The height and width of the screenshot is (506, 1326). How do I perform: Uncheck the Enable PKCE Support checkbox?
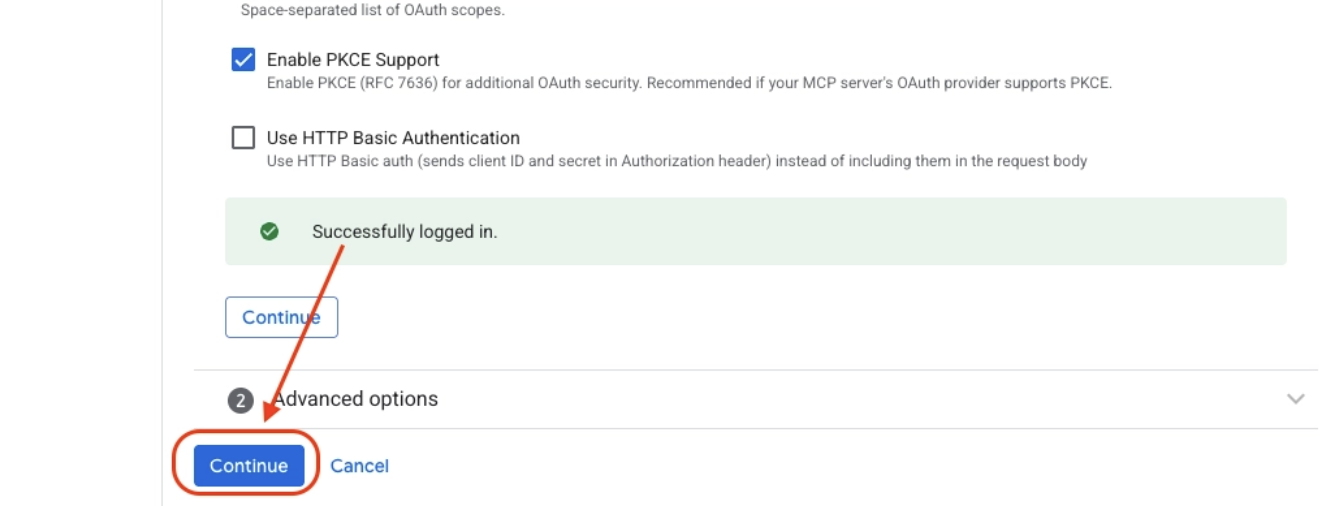(243, 60)
